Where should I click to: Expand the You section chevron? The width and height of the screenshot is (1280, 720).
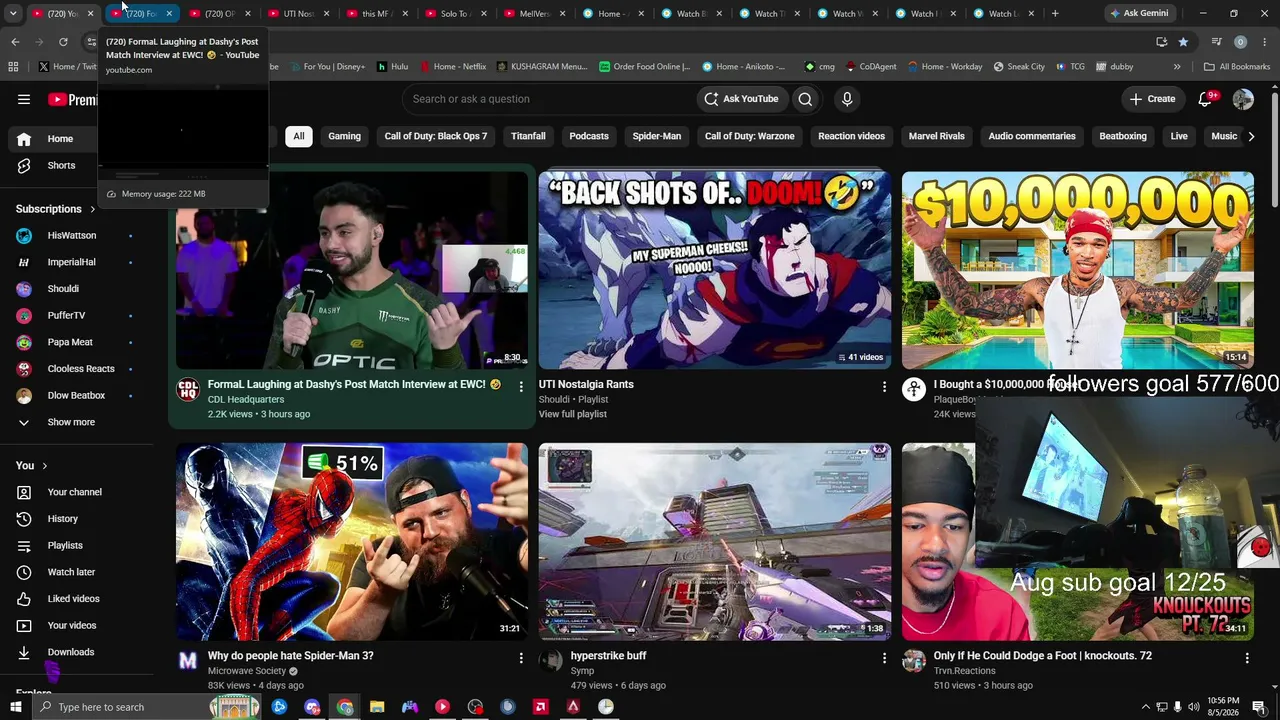(44, 466)
